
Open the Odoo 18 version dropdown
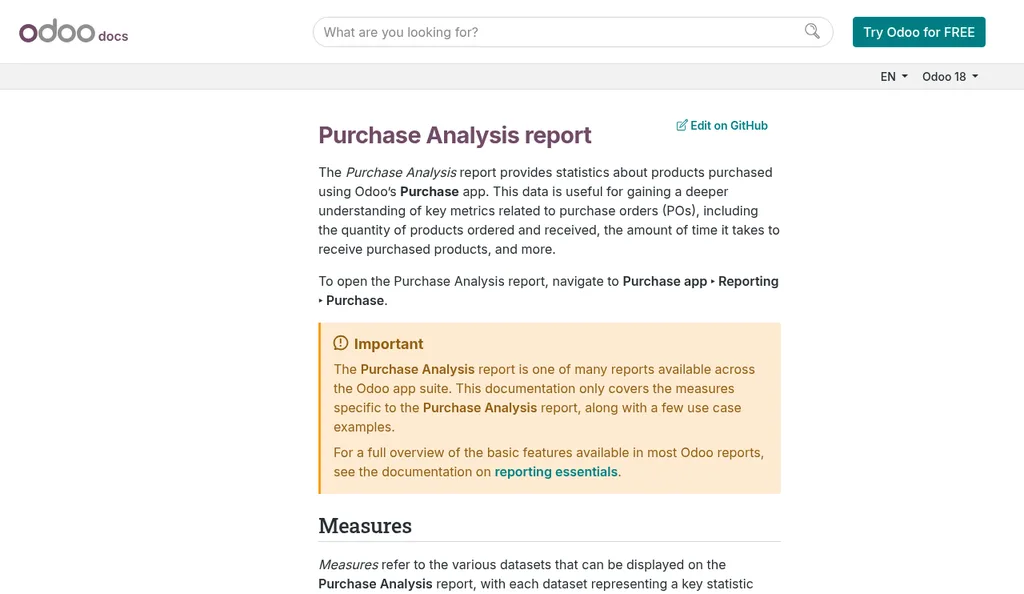(950, 76)
